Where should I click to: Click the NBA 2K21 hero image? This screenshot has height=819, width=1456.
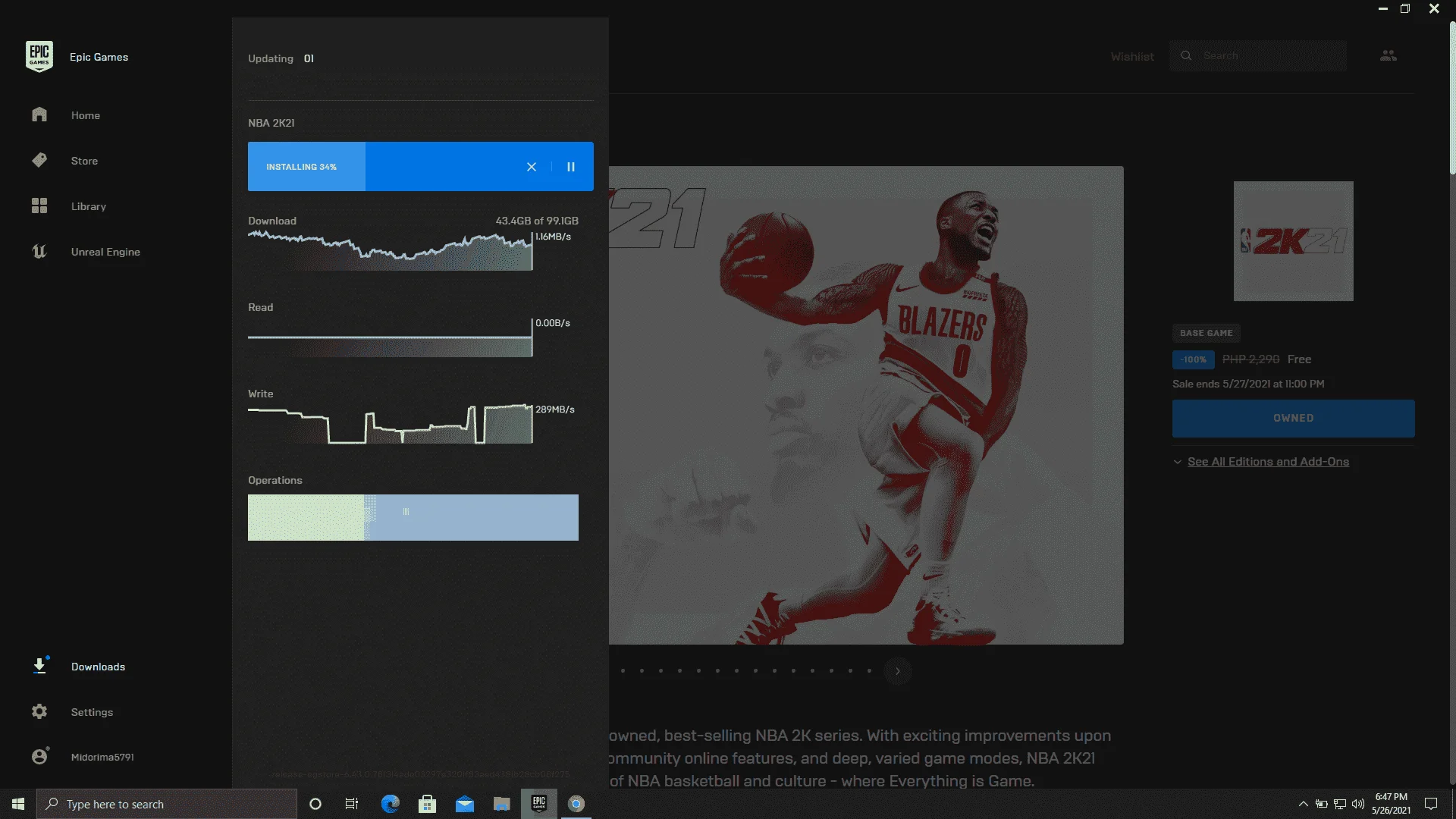(866, 405)
